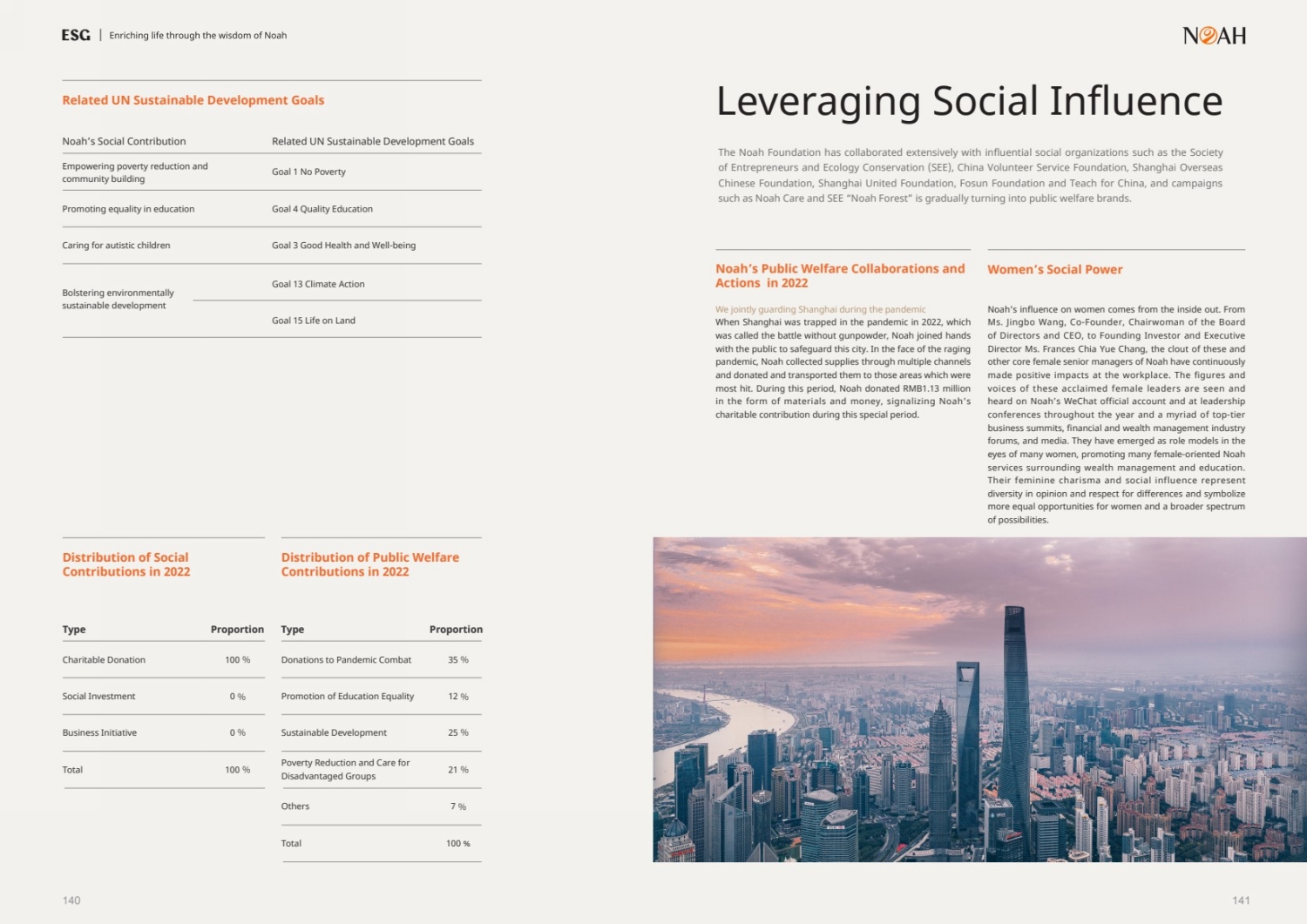Screen dimensions: 1307x924
Task: Click 'Distribution of Social Contributions in 2022' heading
Action: pyautogui.click(x=125, y=564)
